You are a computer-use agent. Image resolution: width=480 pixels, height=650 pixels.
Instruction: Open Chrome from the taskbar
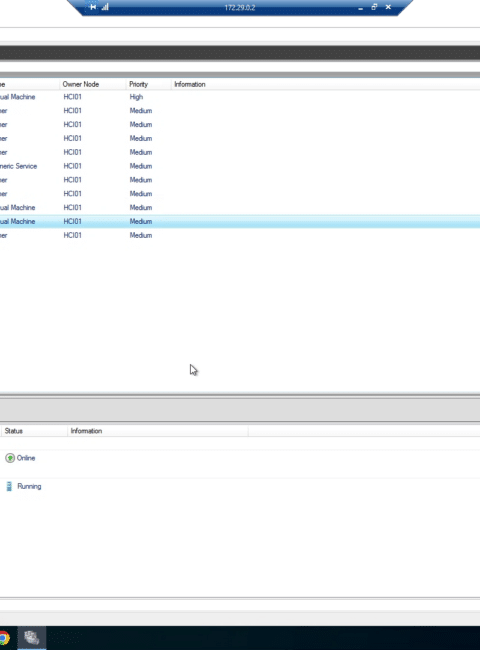(4, 638)
